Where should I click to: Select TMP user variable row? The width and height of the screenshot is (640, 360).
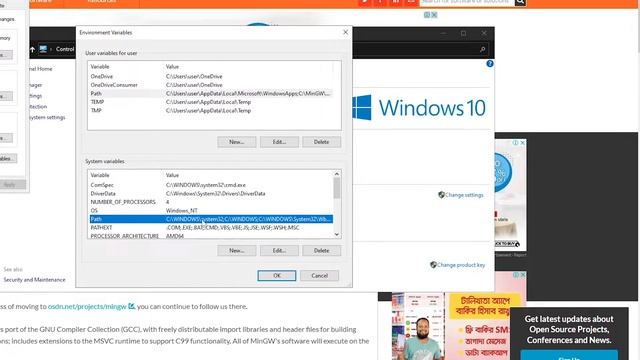[211, 111]
